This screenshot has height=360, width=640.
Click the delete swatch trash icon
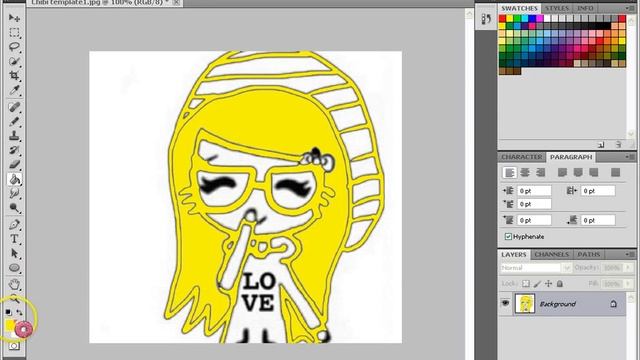618,144
